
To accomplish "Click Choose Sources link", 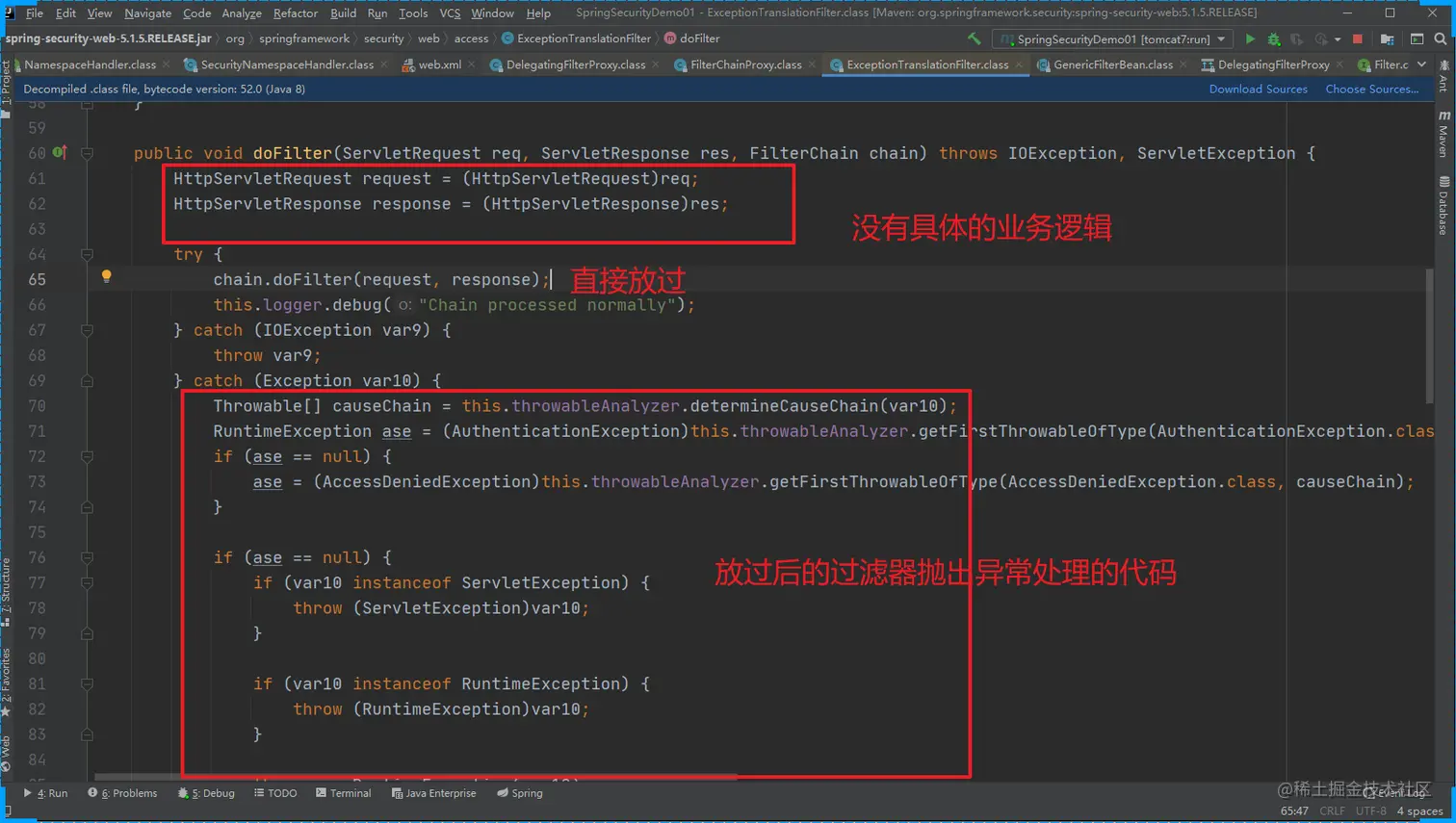I will tap(1371, 89).
